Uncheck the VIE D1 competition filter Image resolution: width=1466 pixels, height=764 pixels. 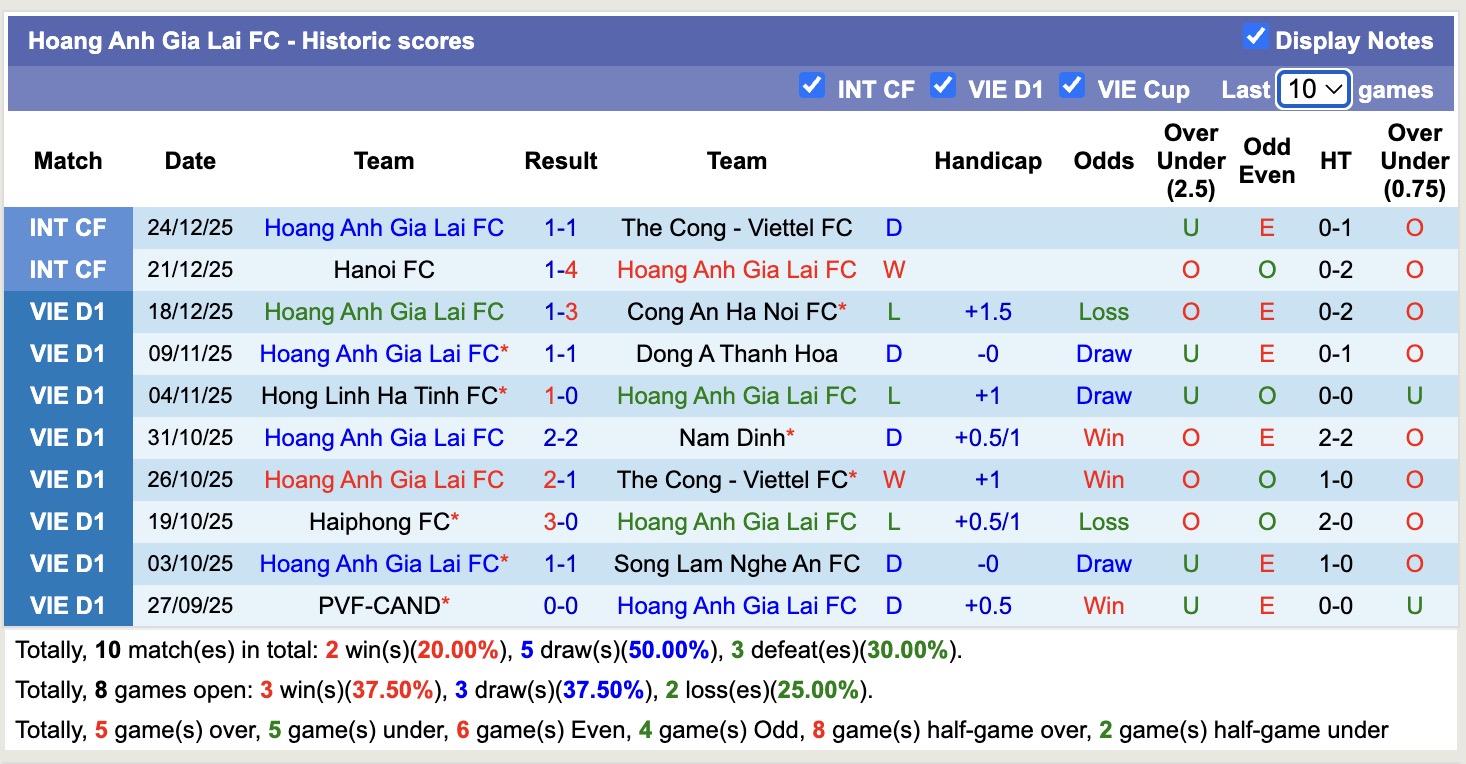click(943, 88)
